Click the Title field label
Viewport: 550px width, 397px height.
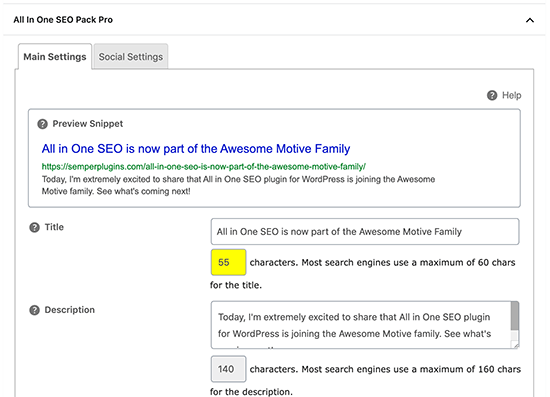coord(54,227)
